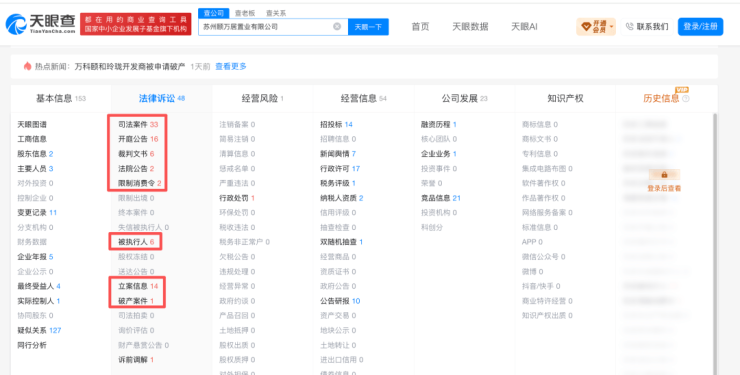The height and width of the screenshot is (375, 740).
Task: Open 主要人员 3 entry
Action: click(x=35, y=168)
